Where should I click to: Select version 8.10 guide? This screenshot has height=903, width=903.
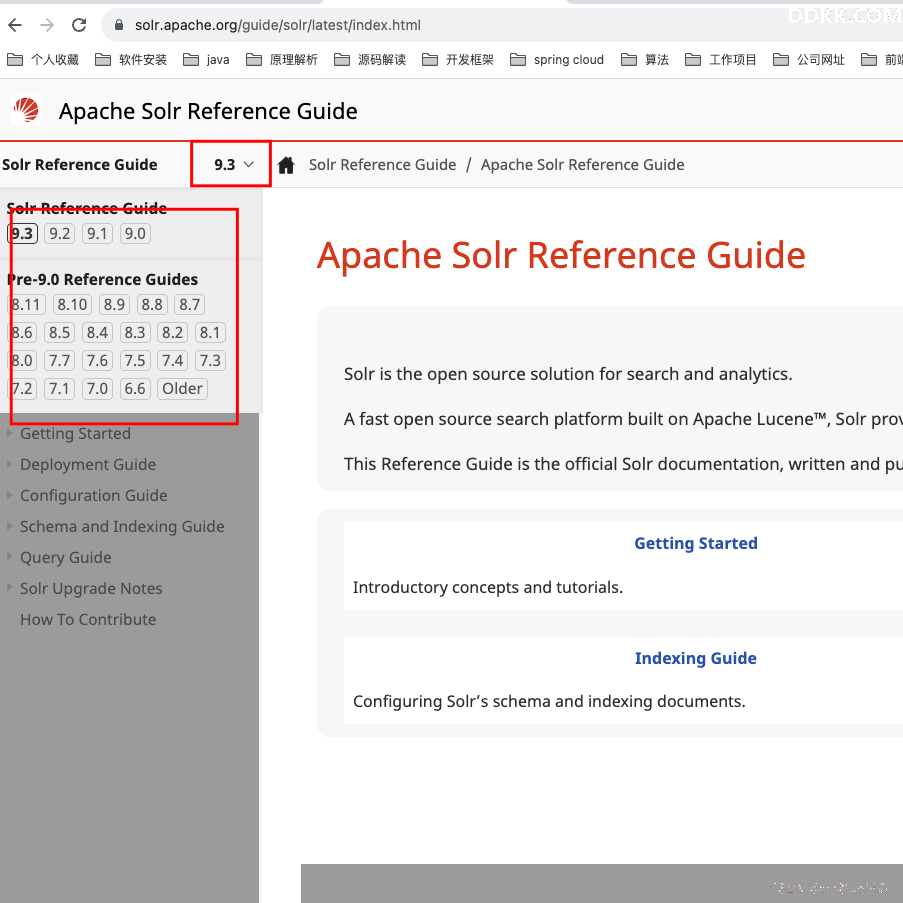[72, 305]
